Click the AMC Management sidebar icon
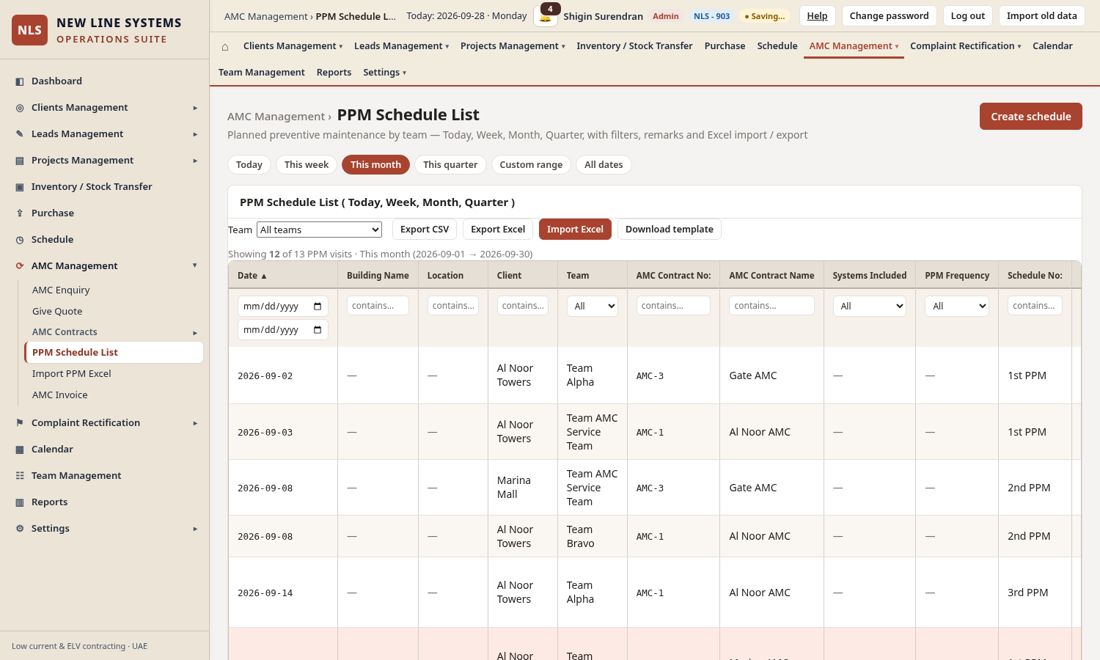This screenshot has height=660, width=1100. coord(20,266)
